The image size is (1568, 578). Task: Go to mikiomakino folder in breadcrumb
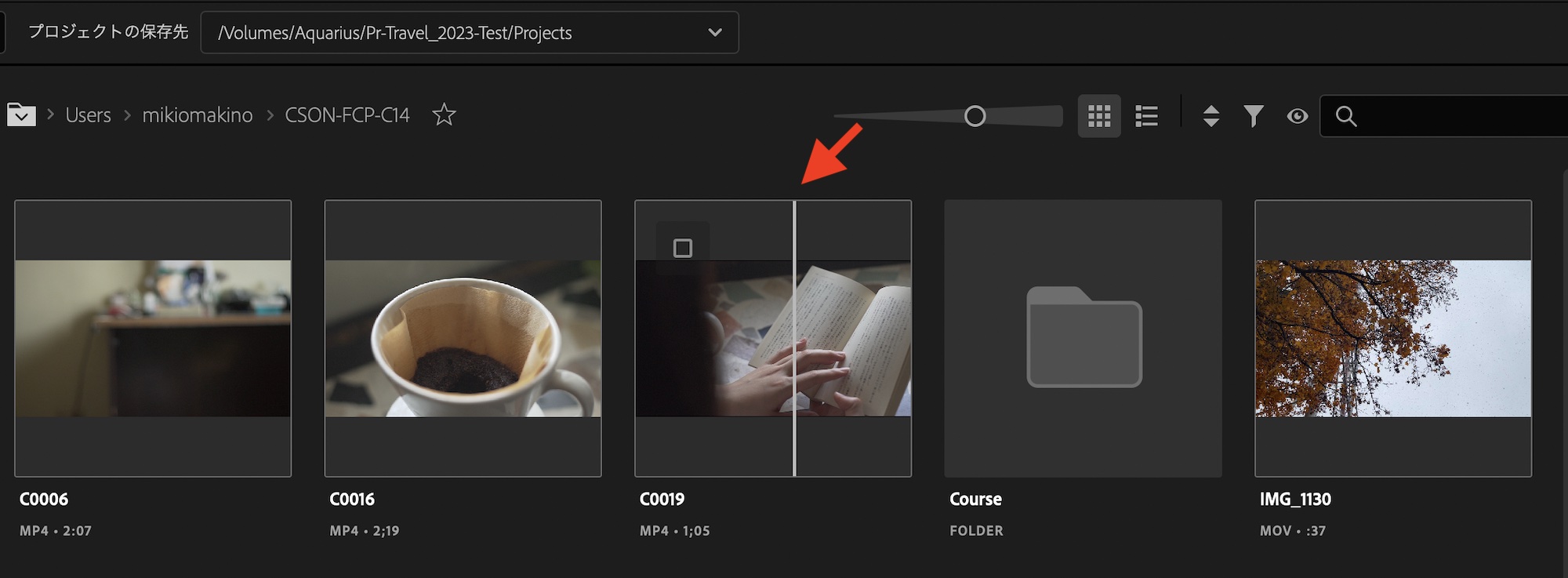coord(198,115)
